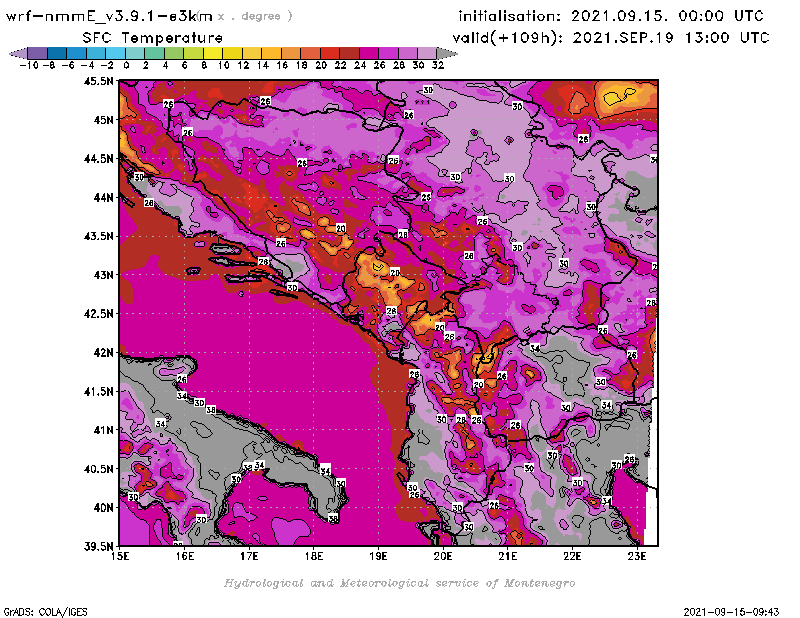The image size is (800, 618).
Task: Click the '40N' latitude label
Action: [103, 508]
